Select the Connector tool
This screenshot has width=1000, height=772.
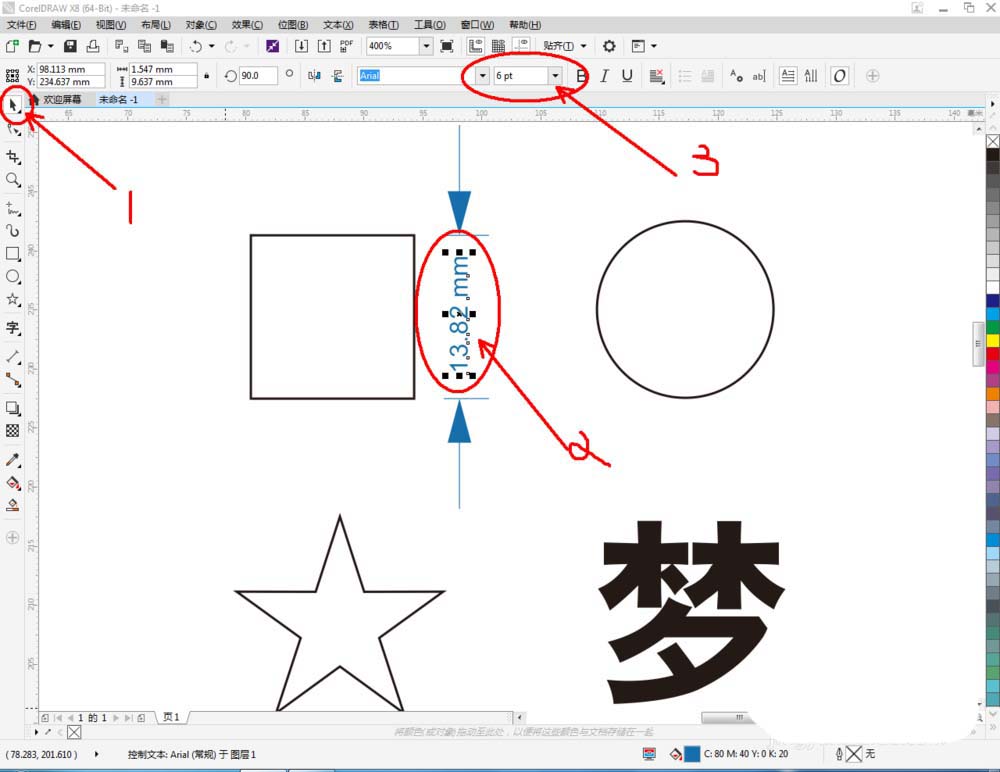coord(13,380)
